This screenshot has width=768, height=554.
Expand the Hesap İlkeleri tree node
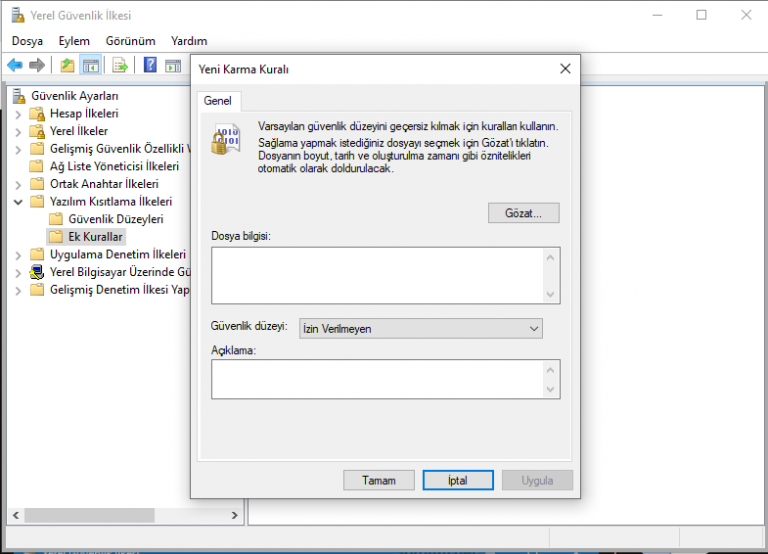coord(18,114)
